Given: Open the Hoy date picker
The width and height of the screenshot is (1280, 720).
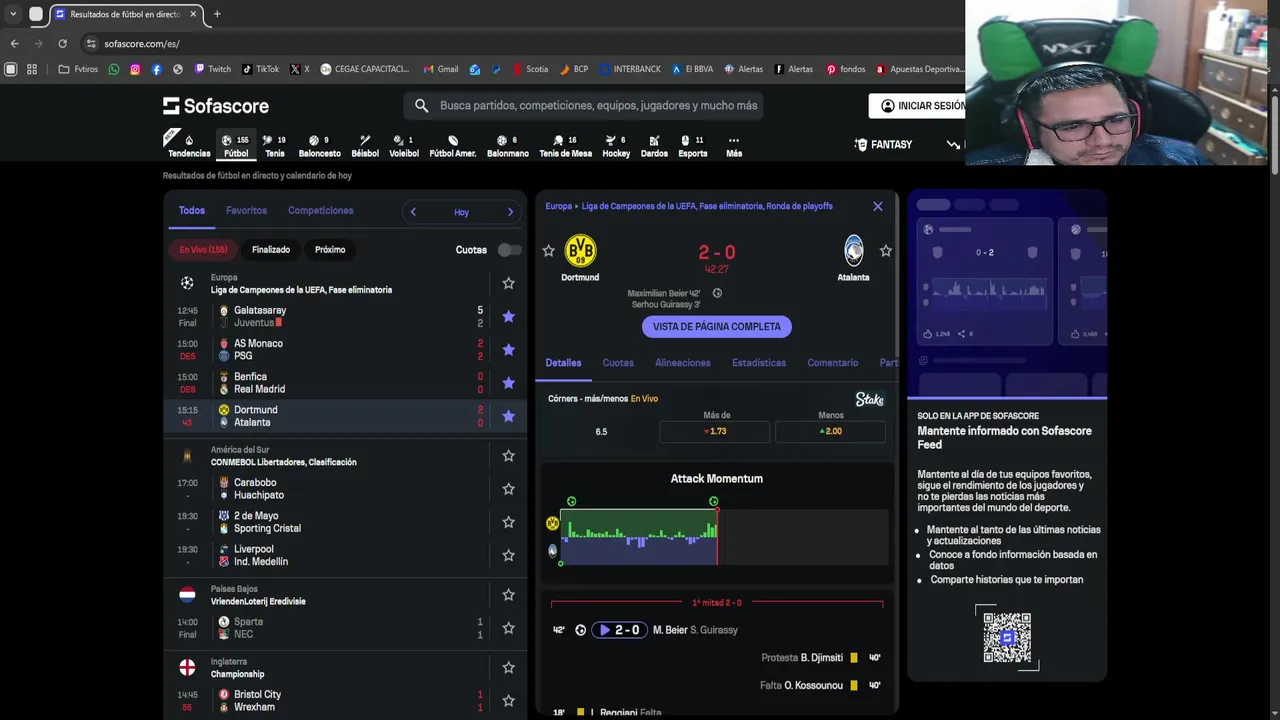Looking at the screenshot, I should (x=461, y=212).
